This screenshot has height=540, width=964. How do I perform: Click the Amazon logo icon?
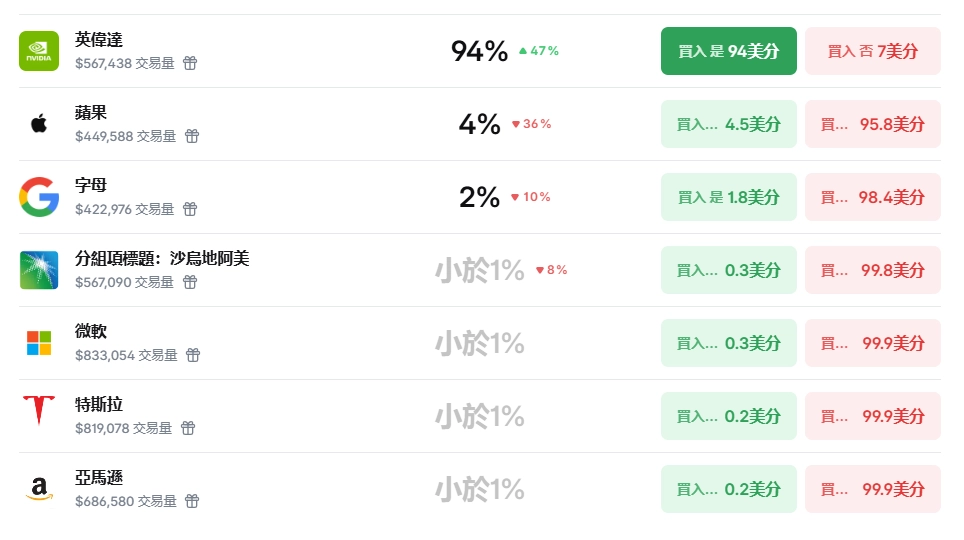click(39, 489)
